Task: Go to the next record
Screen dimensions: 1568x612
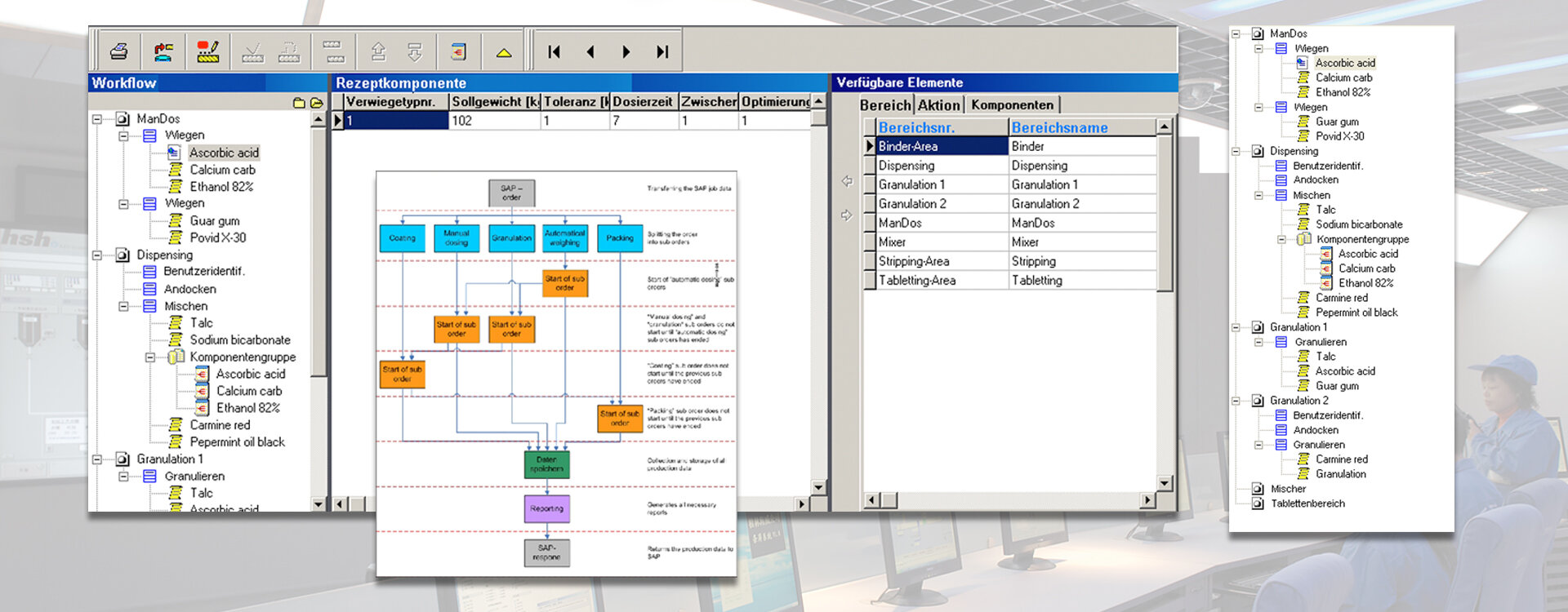Action: [x=626, y=52]
